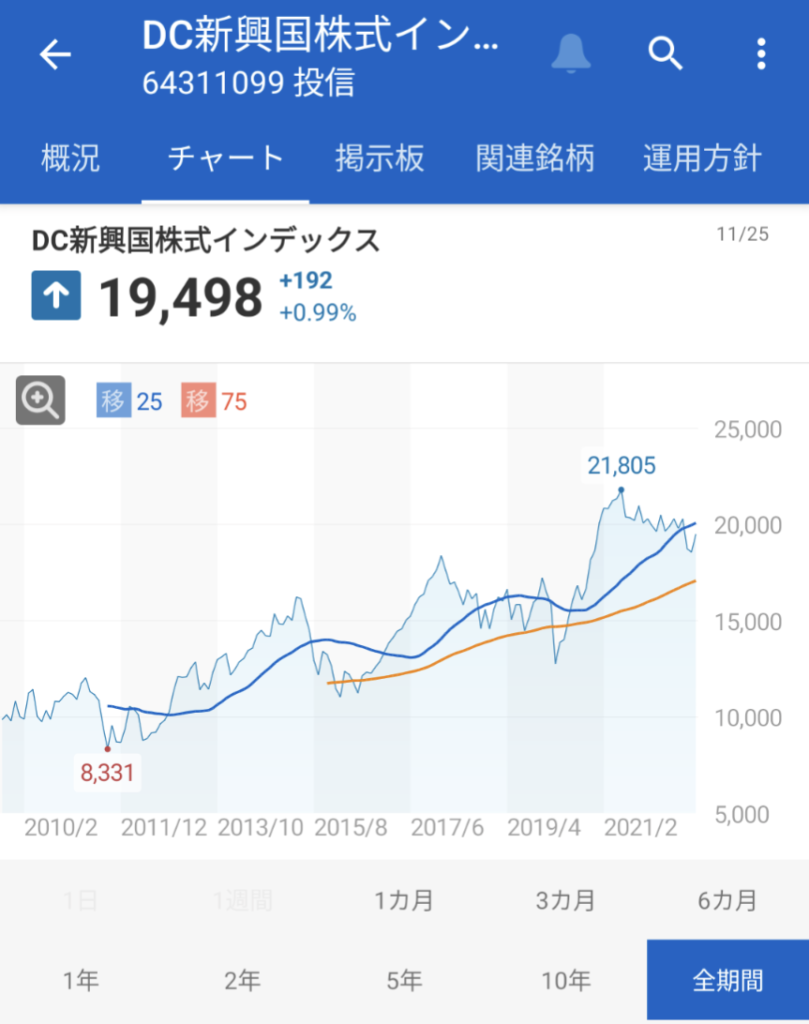Image resolution: width=809 pixels, height=1024 pixels.
Task: Zoom the chart with magnifier-plus icon
Action: point(41,400)
